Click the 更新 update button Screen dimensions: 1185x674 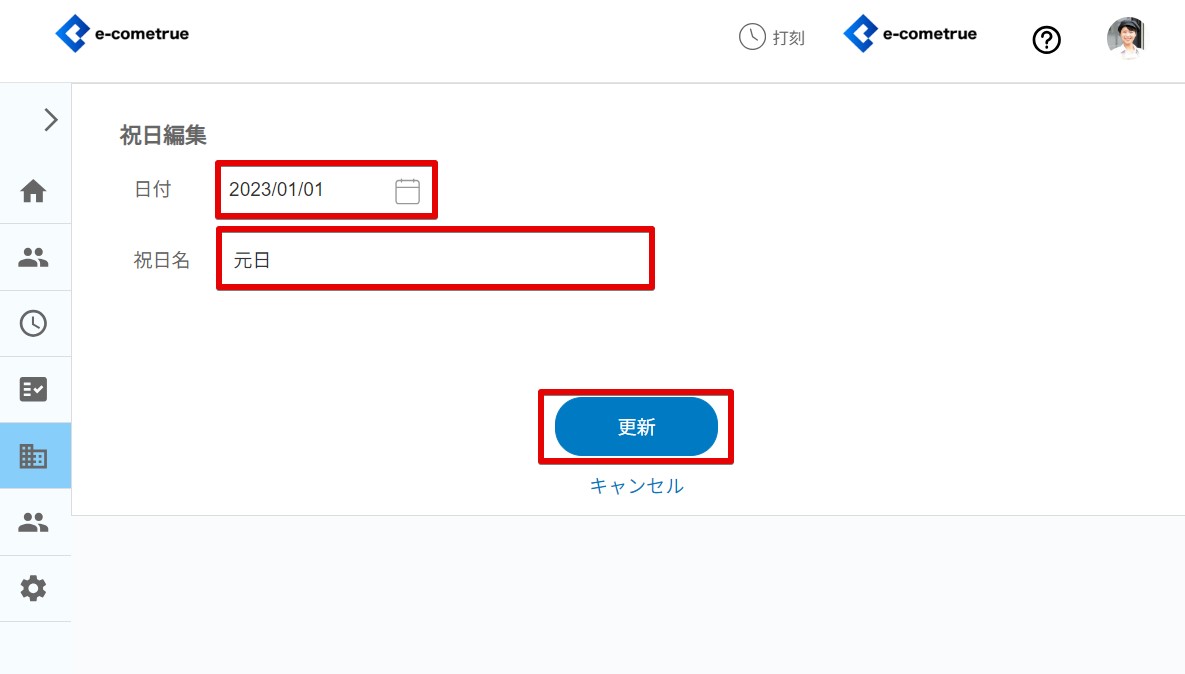tap(636, 427)
